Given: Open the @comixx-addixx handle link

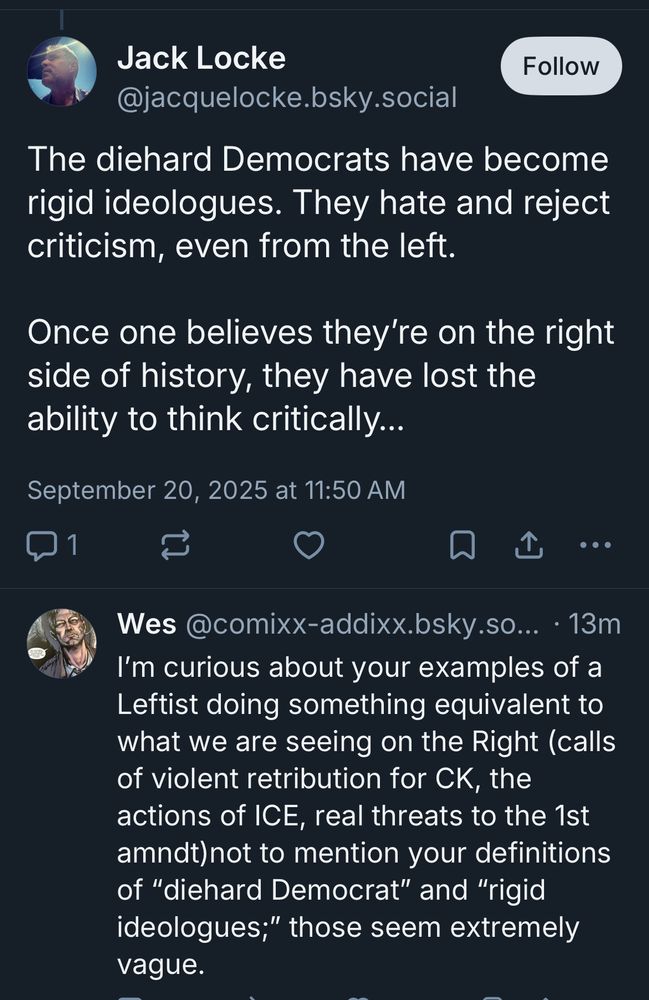Looking at the screenshot, I should coord(362,625).
